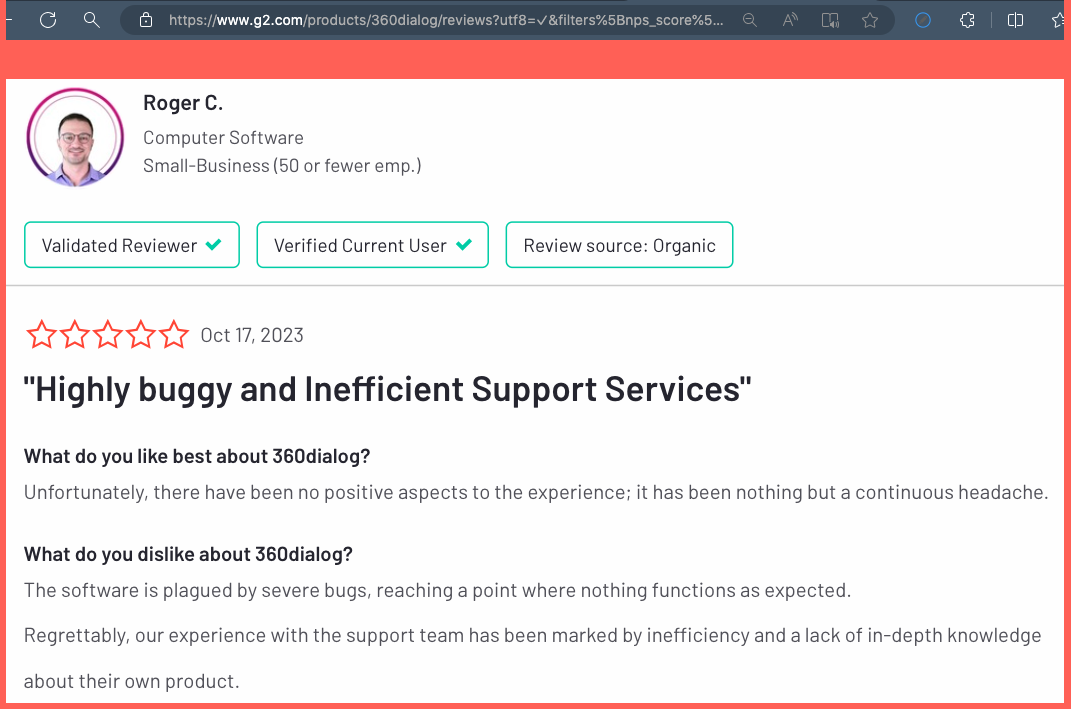Click the text "Computer Software"
Image resolution: width=1071 pixels, height=709 pixels.
pos(223,137)
